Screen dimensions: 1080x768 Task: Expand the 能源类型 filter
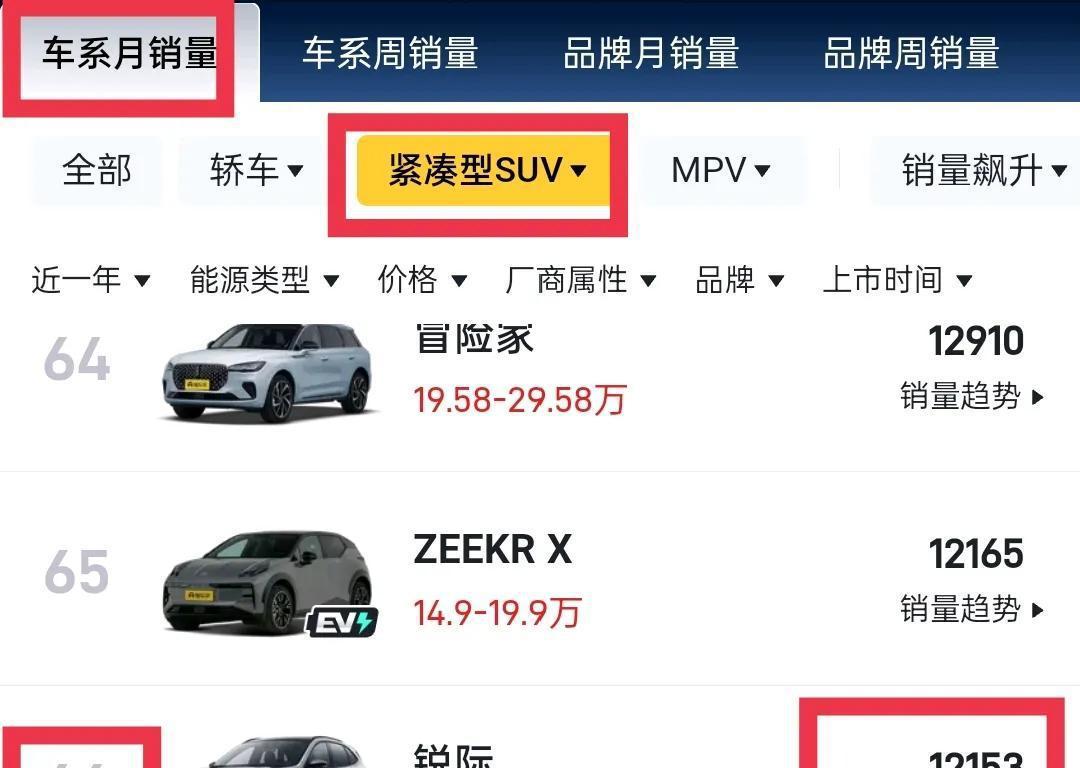[x=264, y=280]
